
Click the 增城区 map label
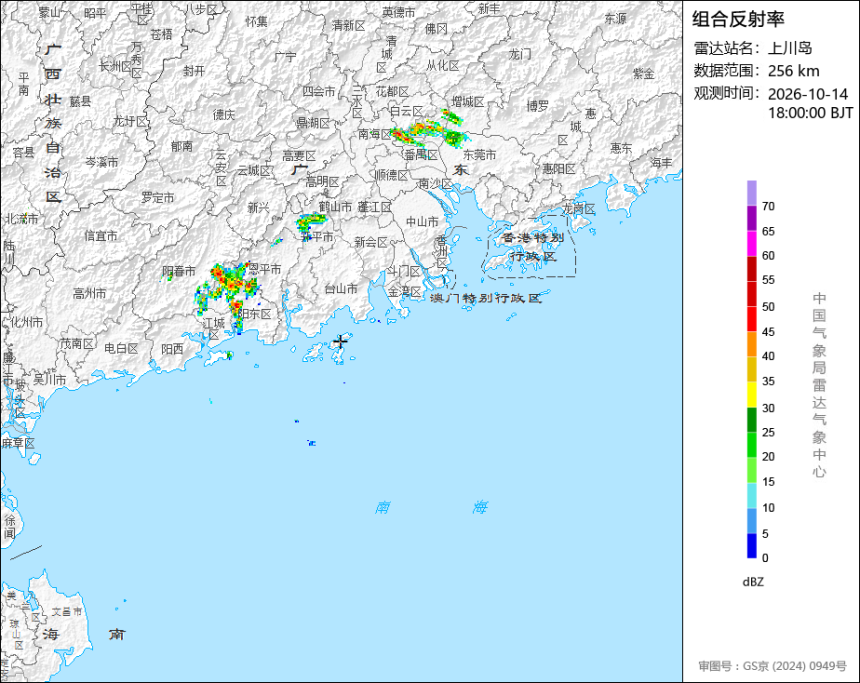(468, 101)
